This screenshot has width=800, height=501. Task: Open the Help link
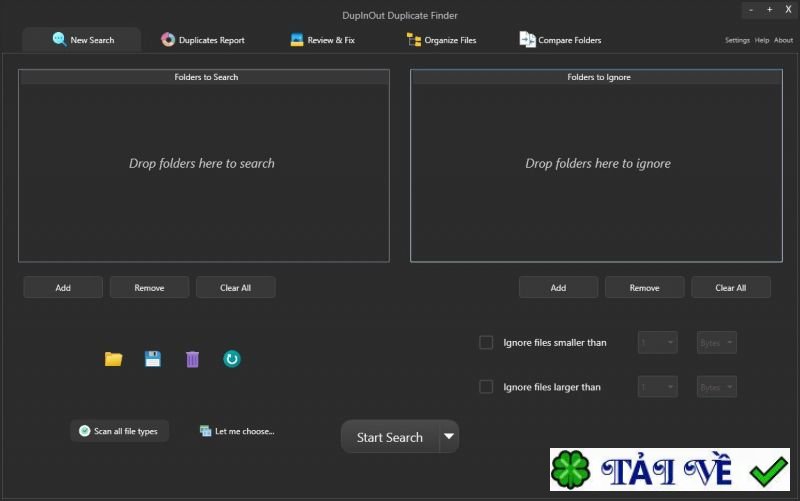click(762, 40)
